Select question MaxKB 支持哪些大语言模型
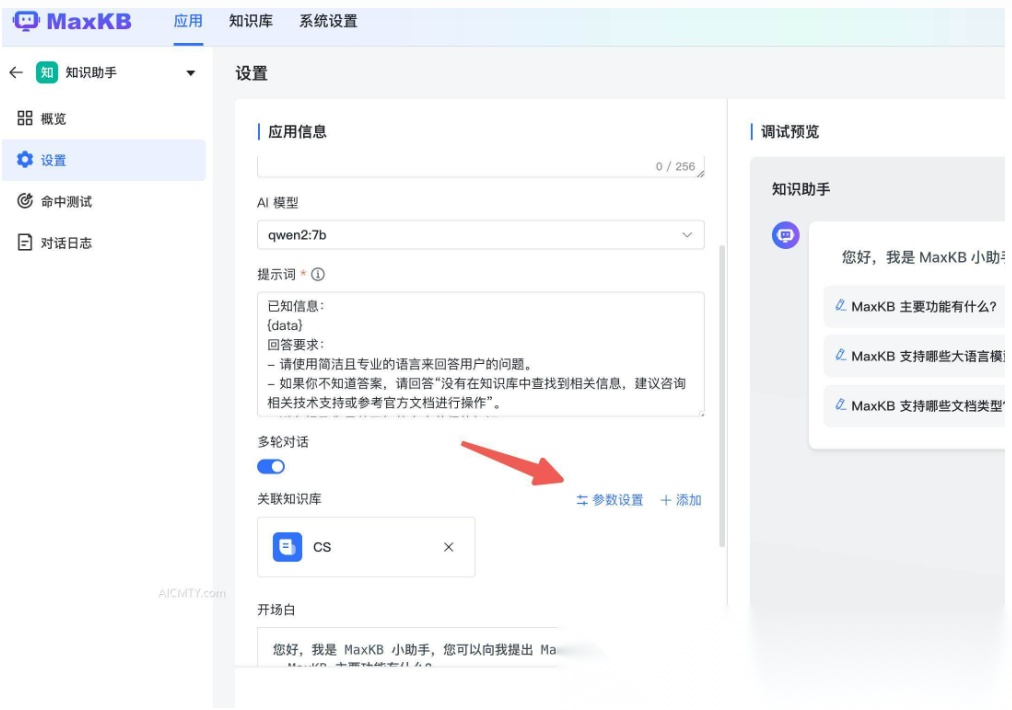Image resolution: width=1012 pixels, height=710 pixels. [915, 356]
